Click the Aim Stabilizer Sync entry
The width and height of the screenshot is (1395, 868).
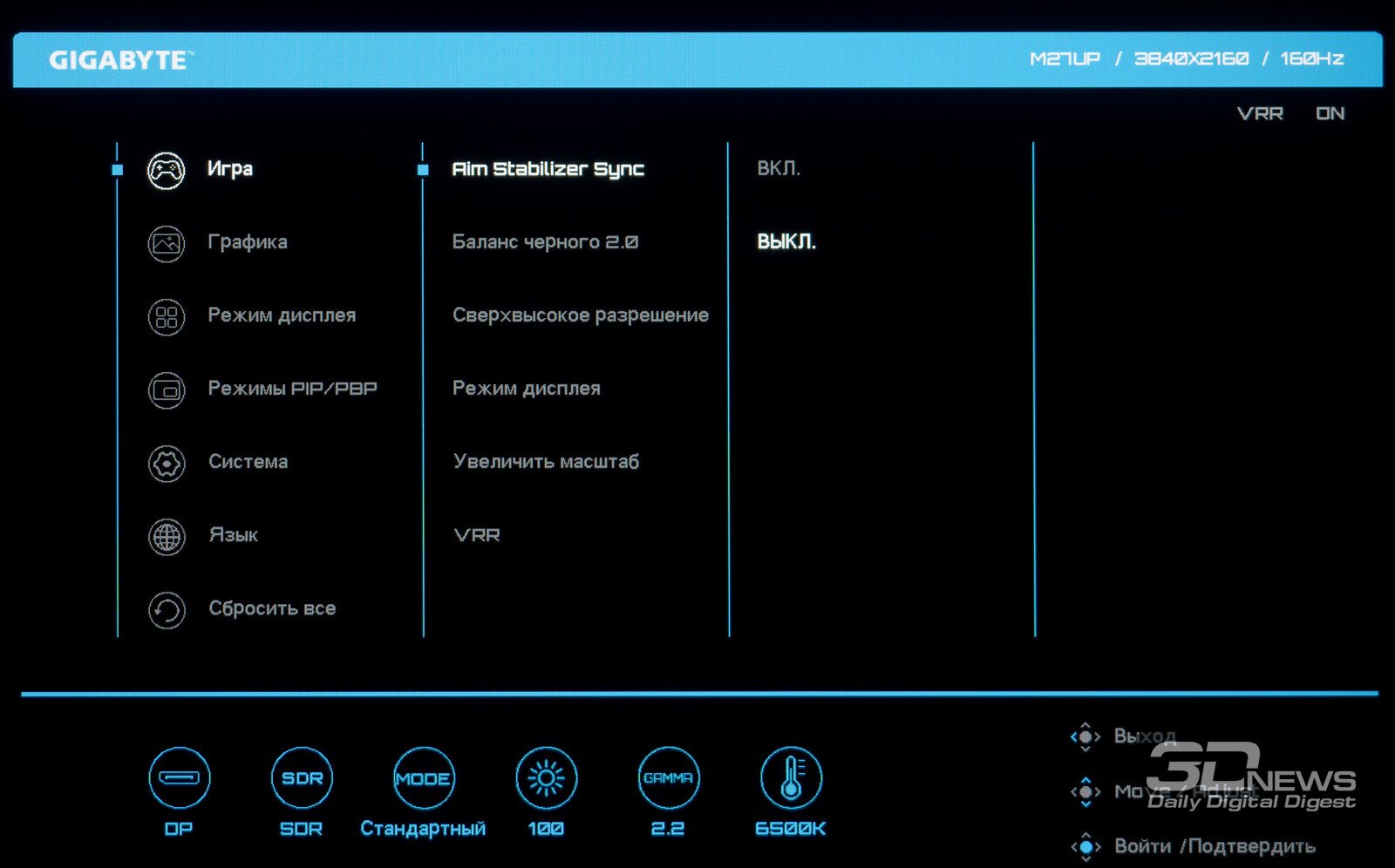point(548,169)
